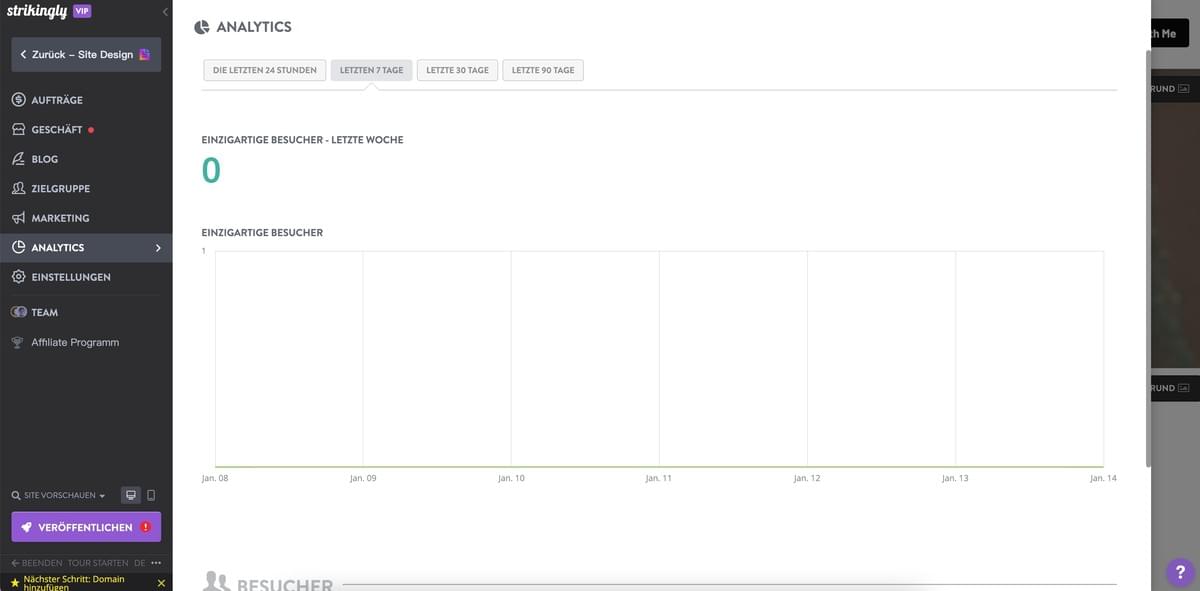Screen dimensions: 1200x591
Task: Expand the three-dot options menu
Action: [155, 562]
